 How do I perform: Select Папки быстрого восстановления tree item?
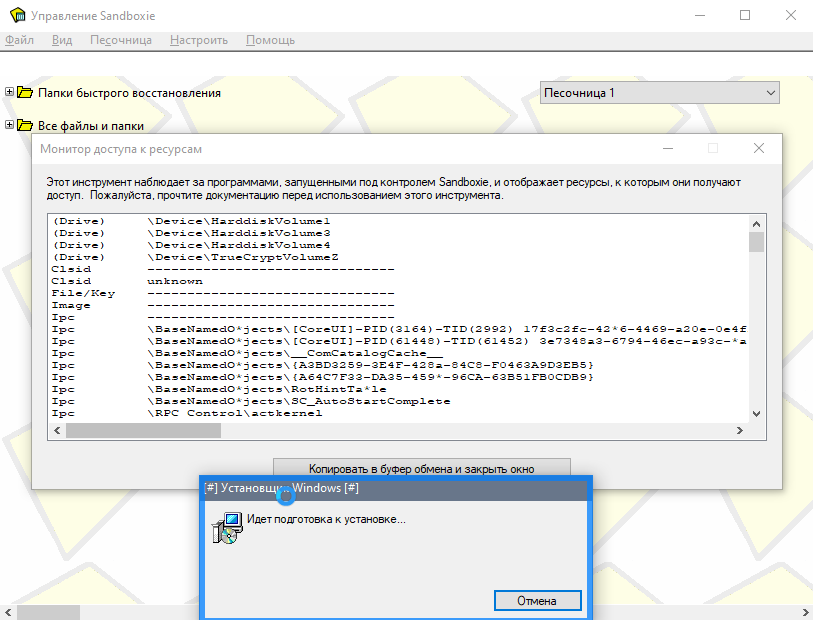[x=129, y=93]
